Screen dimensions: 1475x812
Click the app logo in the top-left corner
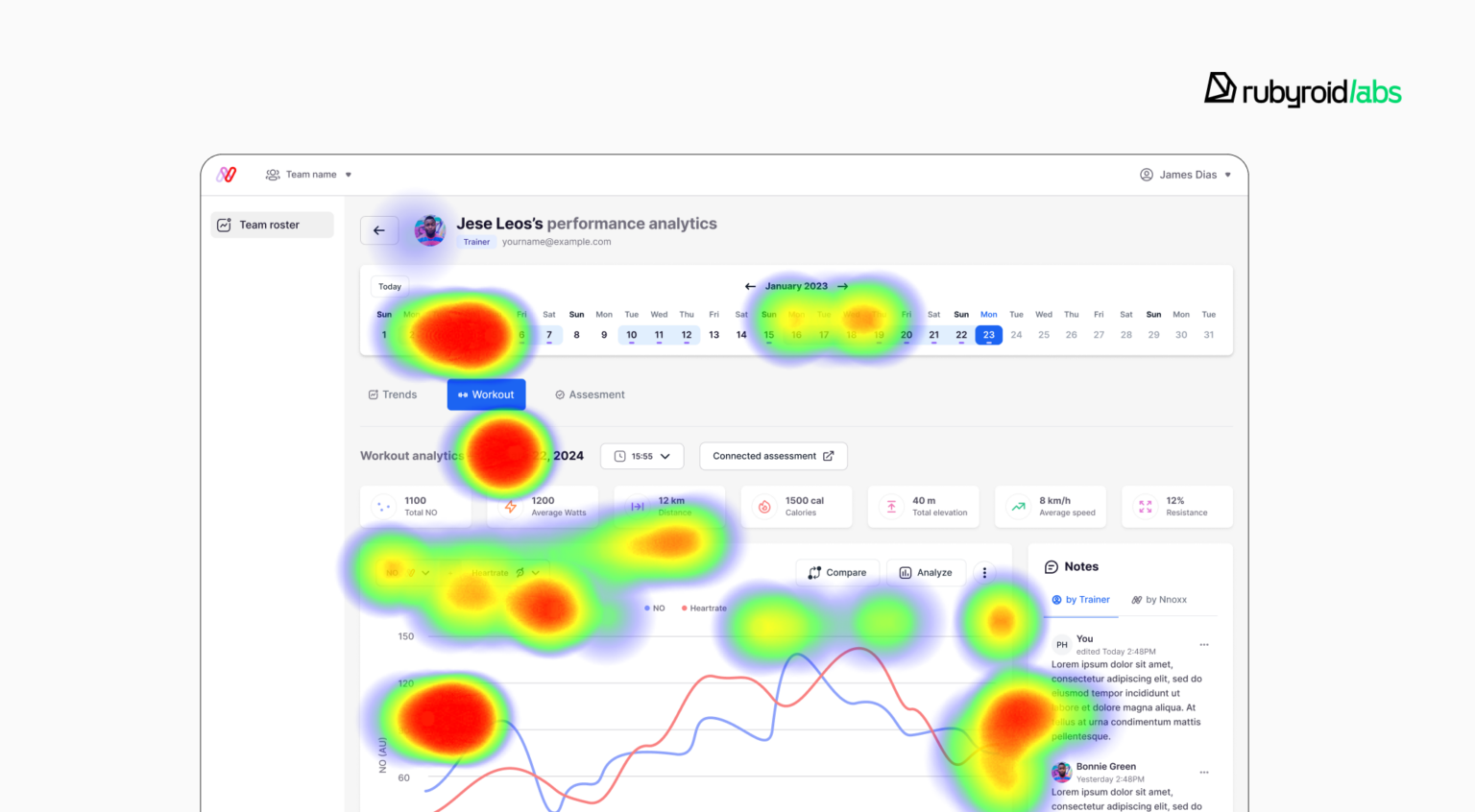[227, 174]
